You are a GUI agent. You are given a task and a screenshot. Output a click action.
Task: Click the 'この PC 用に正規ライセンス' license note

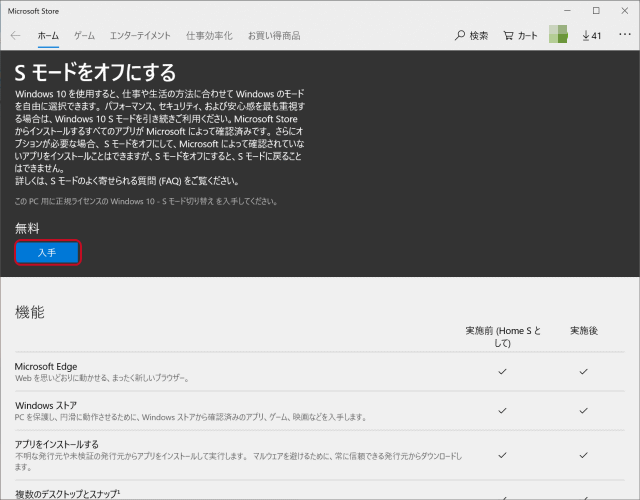tap(146, 201)
